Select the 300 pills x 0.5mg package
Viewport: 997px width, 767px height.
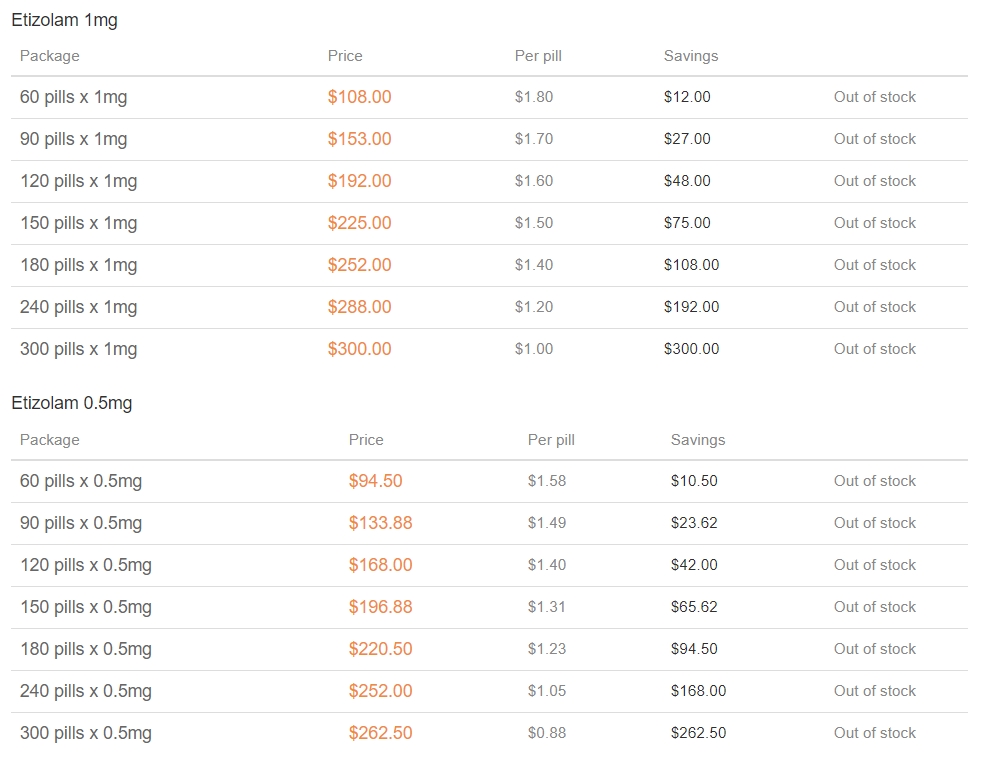[x=85, y=733]
